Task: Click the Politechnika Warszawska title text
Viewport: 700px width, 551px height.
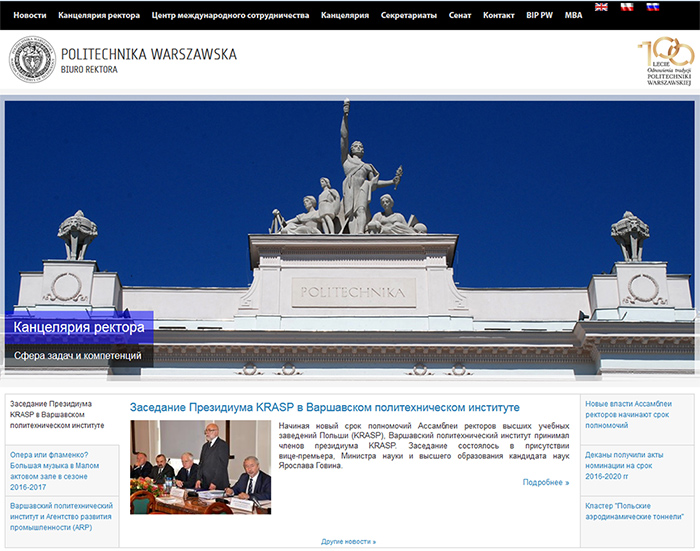Action: coord(149,54)
